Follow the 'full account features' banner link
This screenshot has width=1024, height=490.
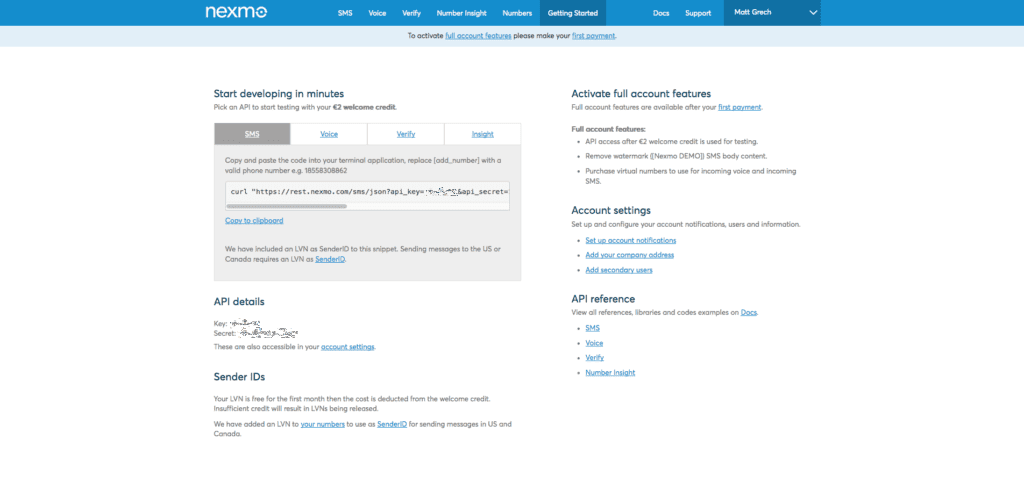coord(478,36)
